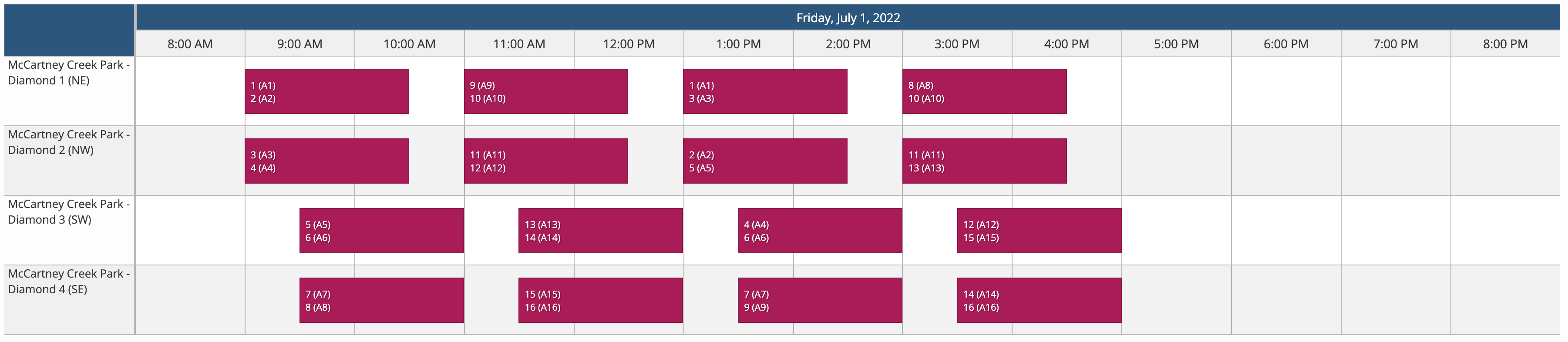
Task: Select the 12 (A12) vs 15 (A15) game
Action: (1039, 231)
